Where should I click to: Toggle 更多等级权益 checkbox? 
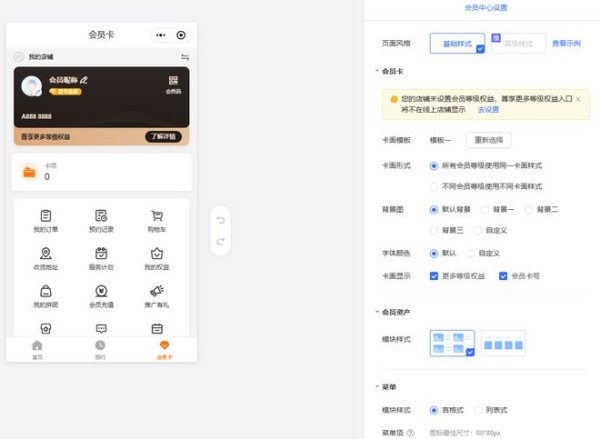[x=434, y=276]
